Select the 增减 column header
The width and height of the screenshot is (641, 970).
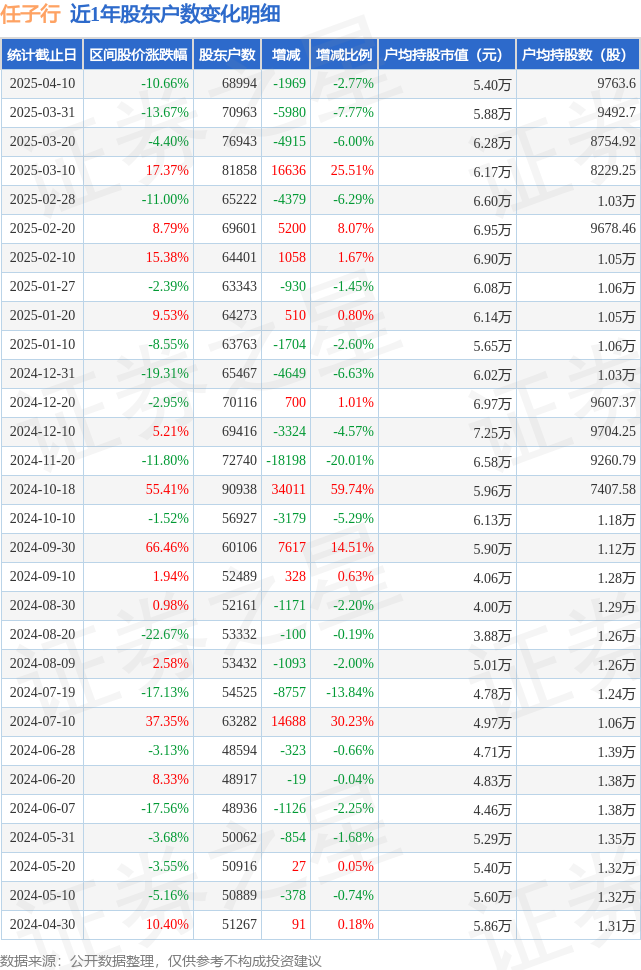pos(286,54)
